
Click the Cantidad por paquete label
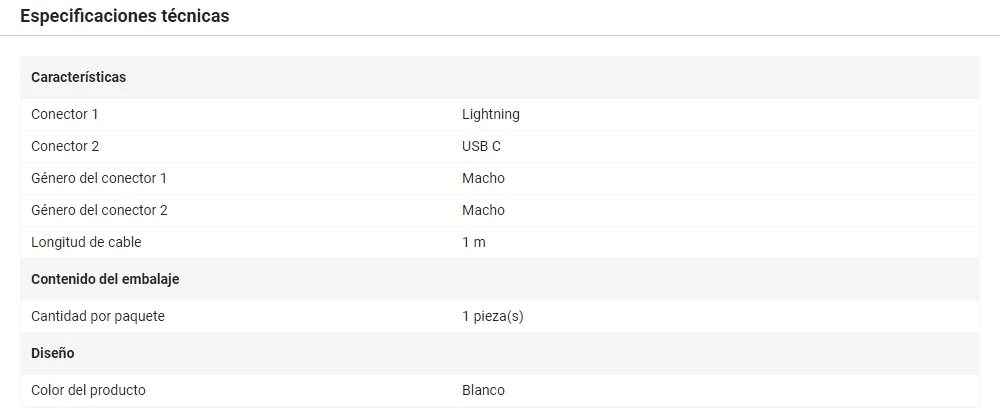click(98, 316)
